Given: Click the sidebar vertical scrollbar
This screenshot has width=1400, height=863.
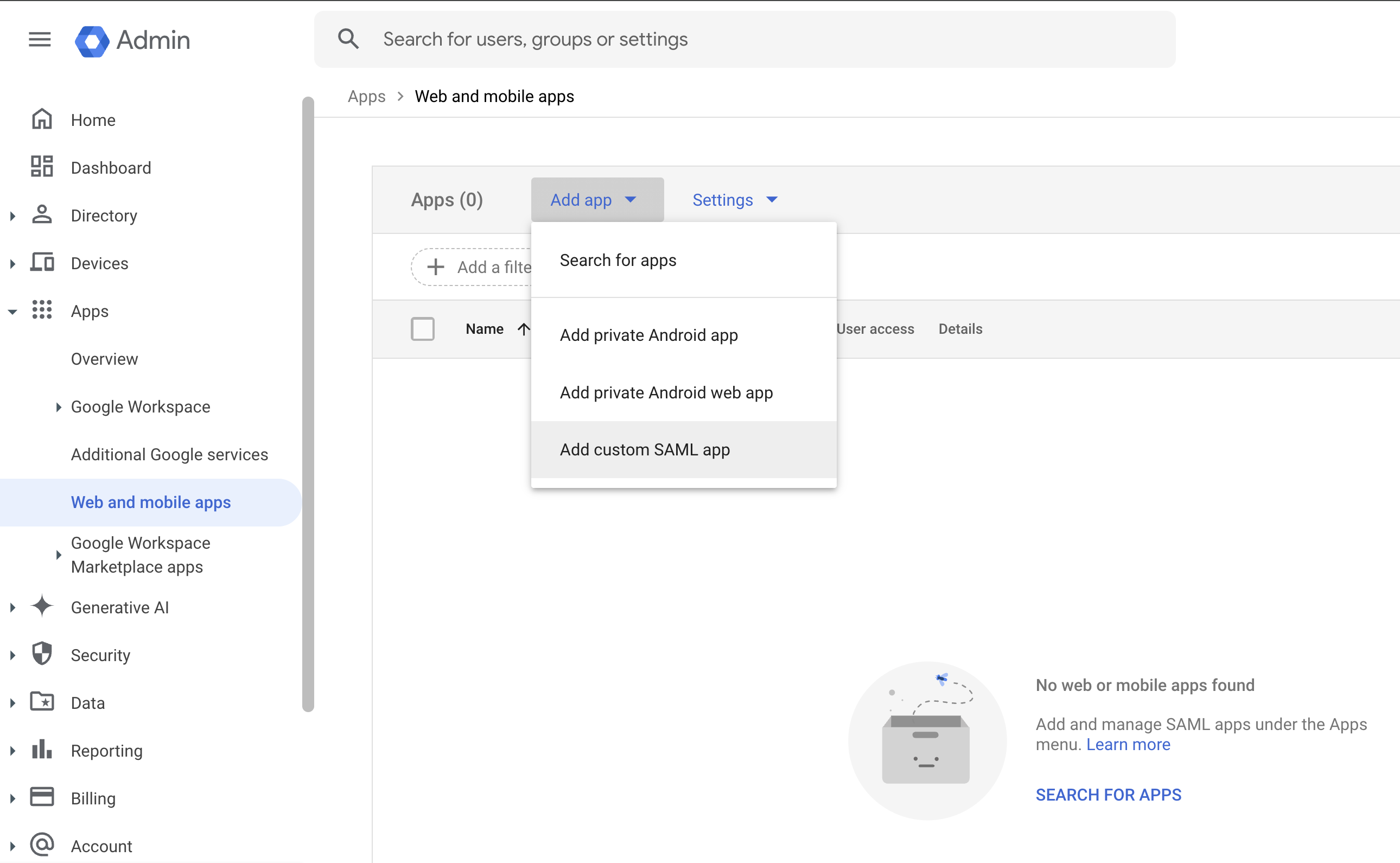Looking at the screenshot, I should click(x=308, y=404).
